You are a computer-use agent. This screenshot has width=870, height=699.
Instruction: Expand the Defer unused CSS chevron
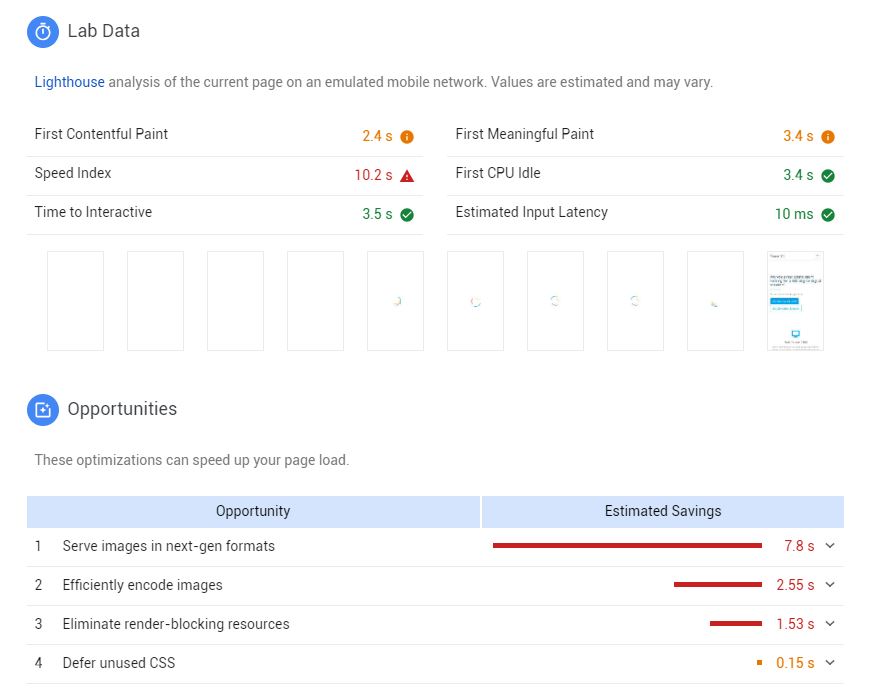click(830, 662)
